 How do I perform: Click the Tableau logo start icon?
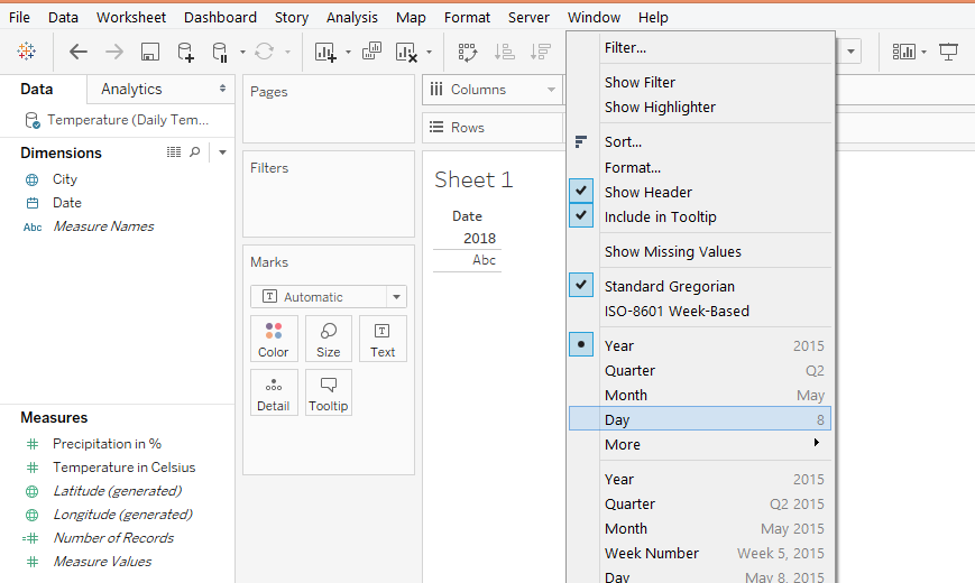(27, 52)
